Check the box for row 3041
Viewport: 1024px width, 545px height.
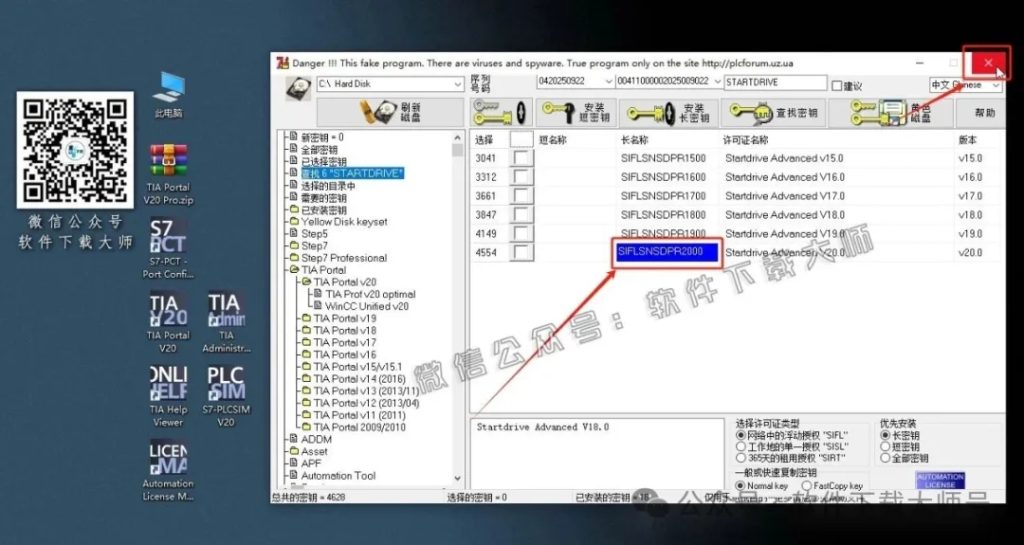[522, 158]
